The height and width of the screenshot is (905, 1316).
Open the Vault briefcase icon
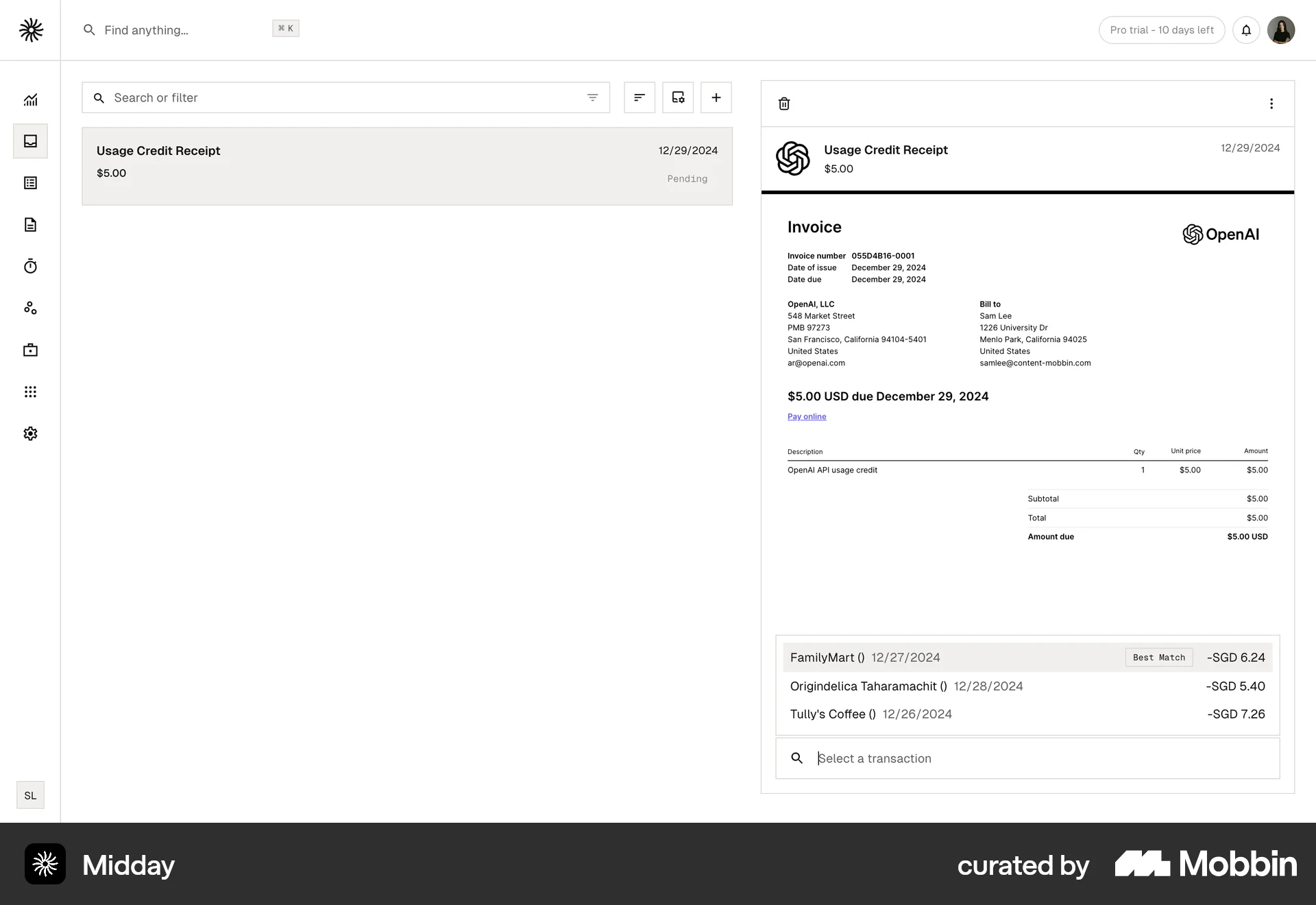pyautogui.click(x=30, y=350)
